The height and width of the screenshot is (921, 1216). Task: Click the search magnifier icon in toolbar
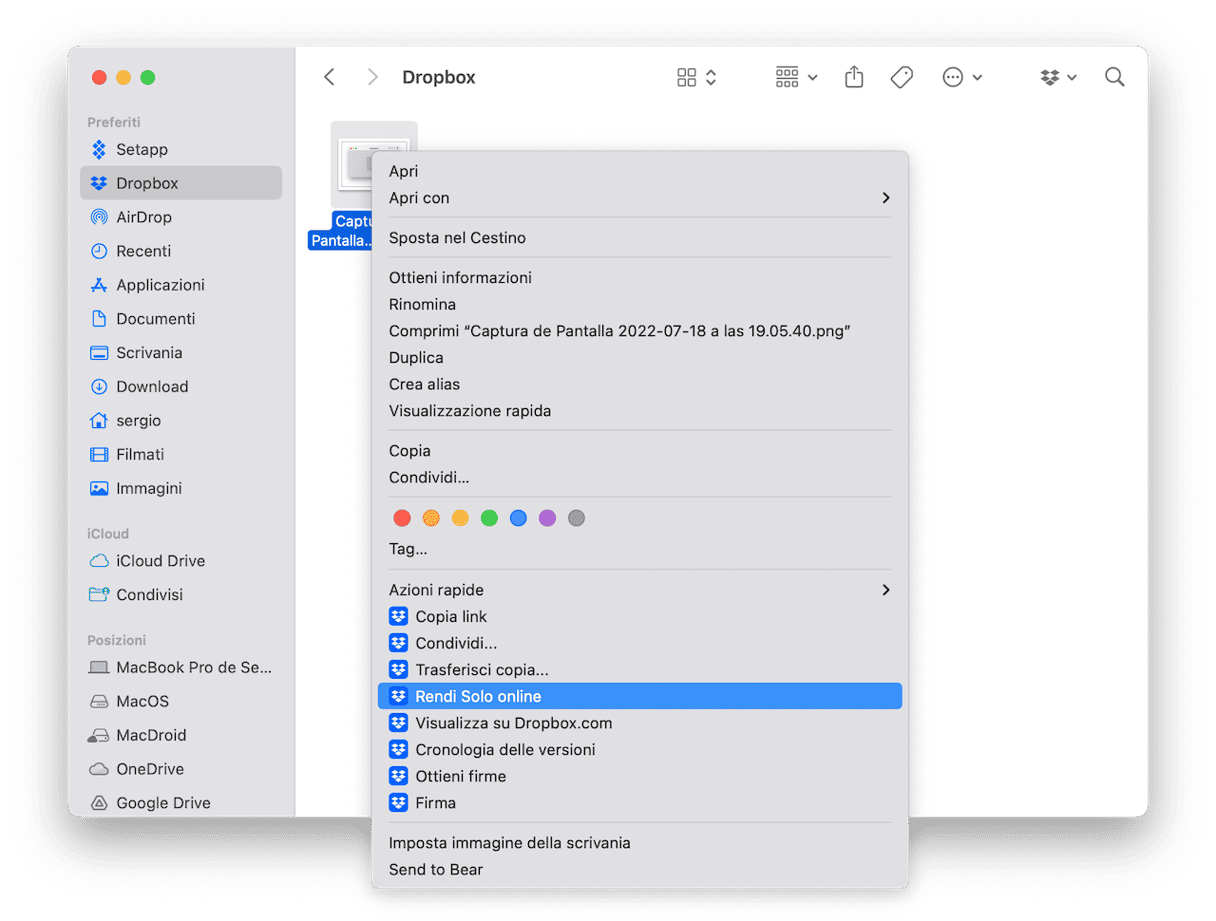pos(1114,77)
